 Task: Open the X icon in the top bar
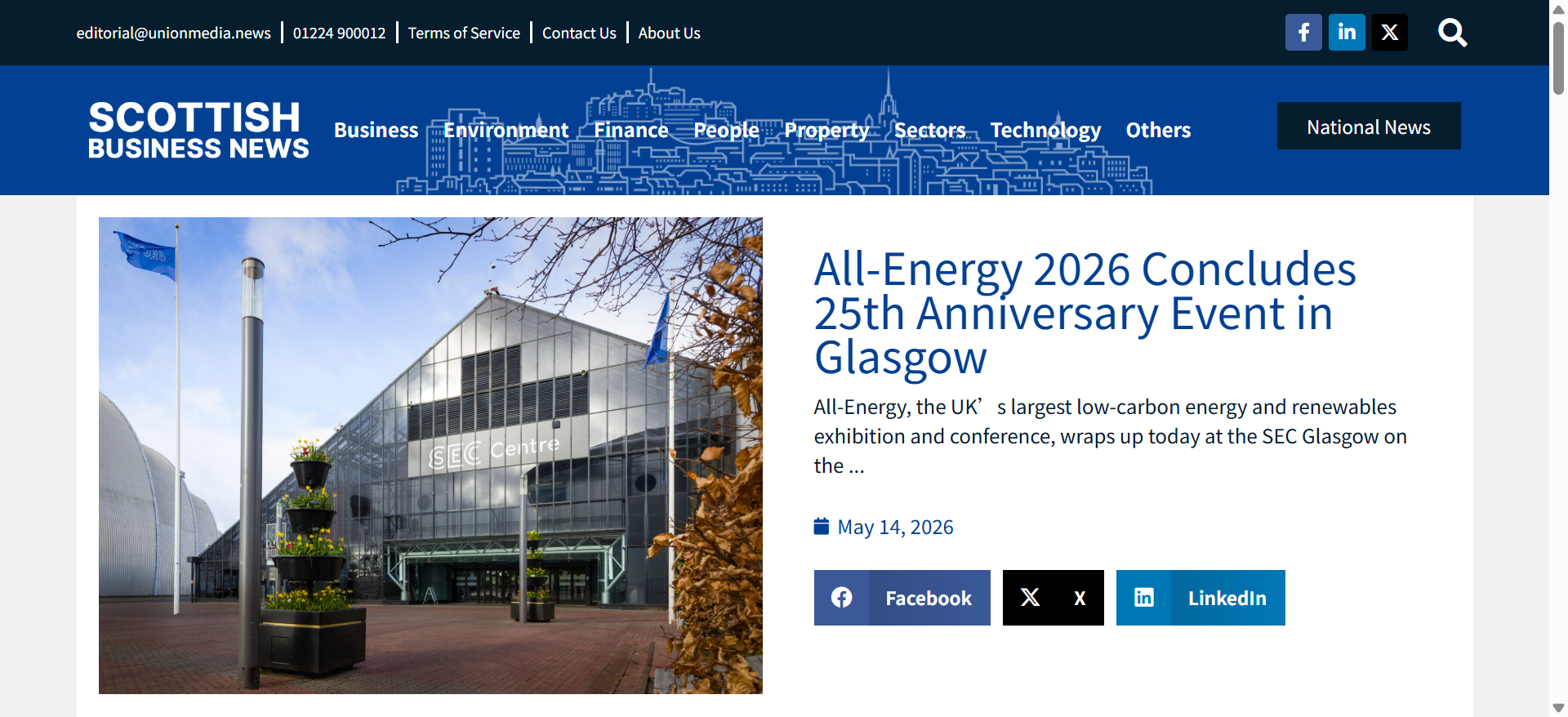(x=1389, y=33)
